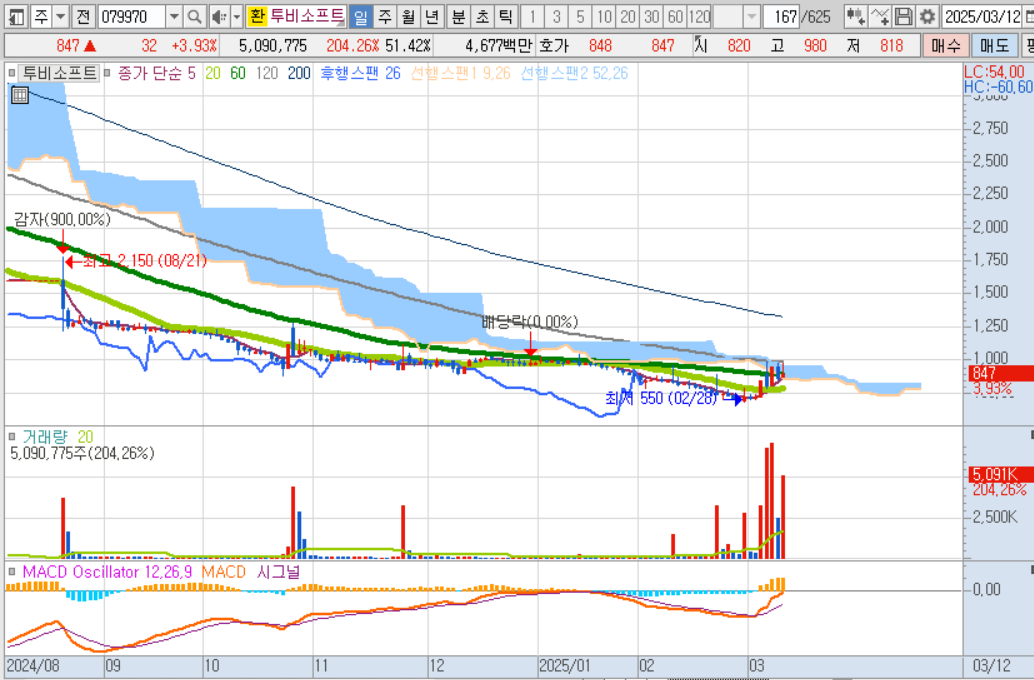Click the 60 moving average legend label
1034x680 pixels.
(237, 73)
